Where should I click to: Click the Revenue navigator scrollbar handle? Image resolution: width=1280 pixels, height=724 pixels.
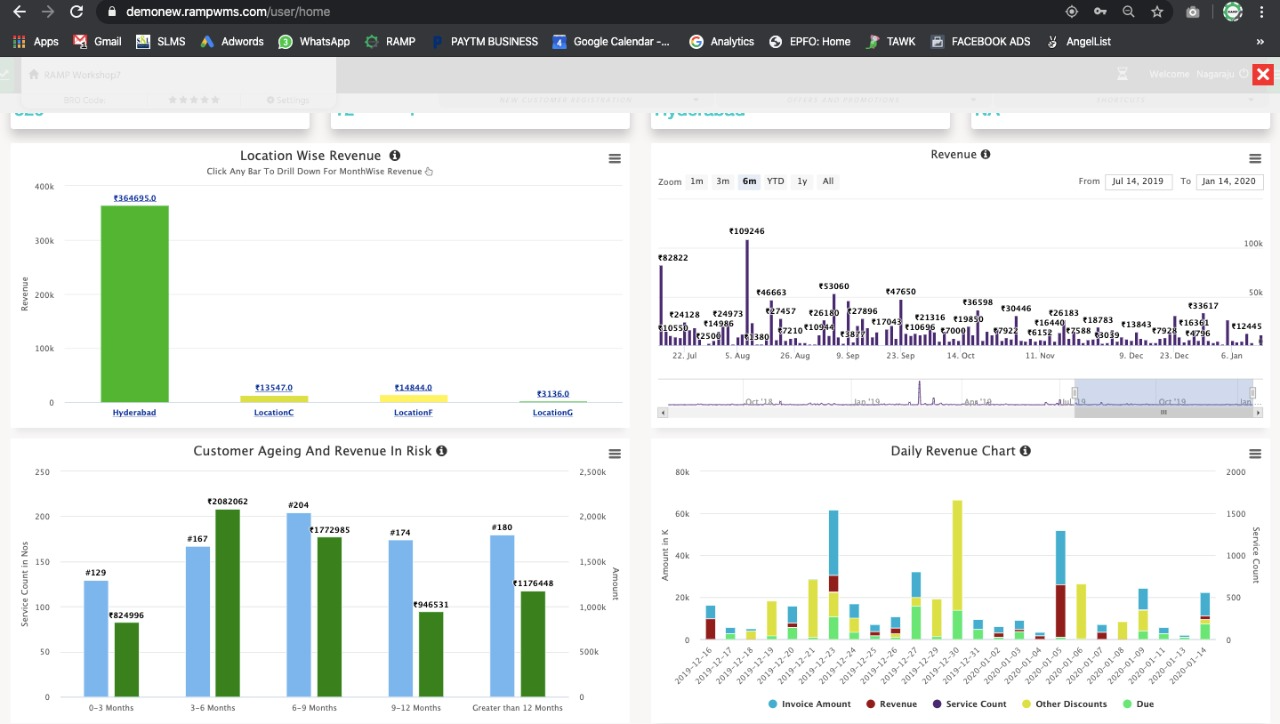(x=1163, y=412)
